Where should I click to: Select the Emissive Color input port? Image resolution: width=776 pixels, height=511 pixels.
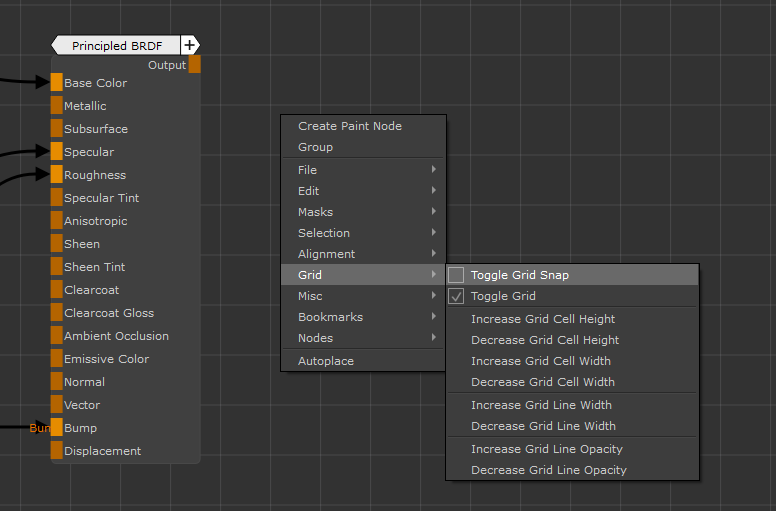[x=57, y=359]
